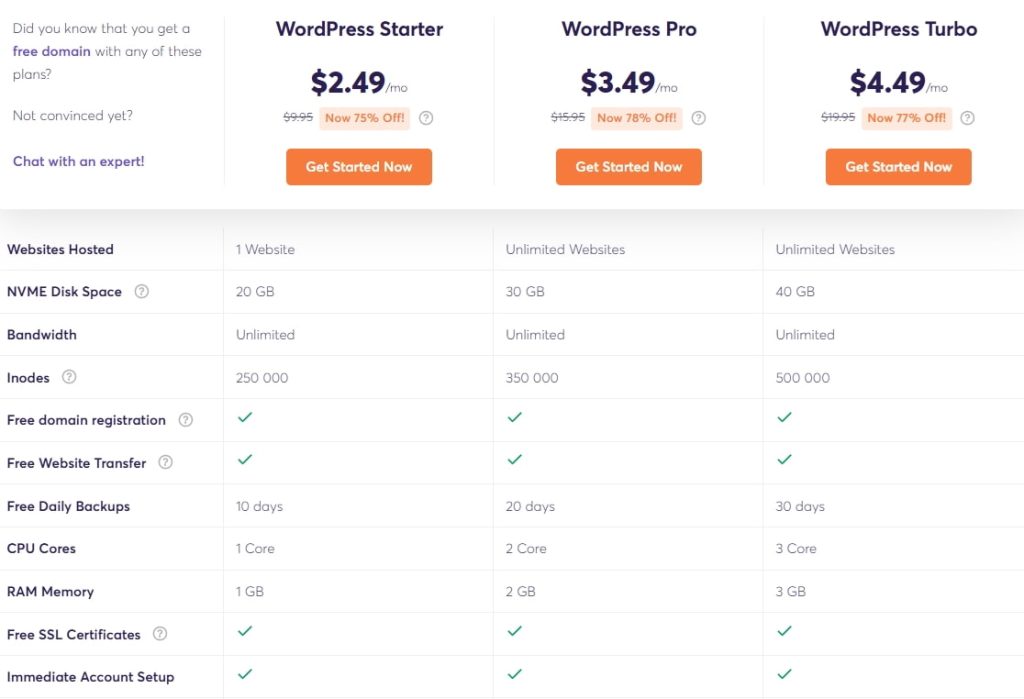This screenshot has width=1024, height=699.
Task: Click Get Started Now under WordPress Pro
Action: (x=629, y=167)
